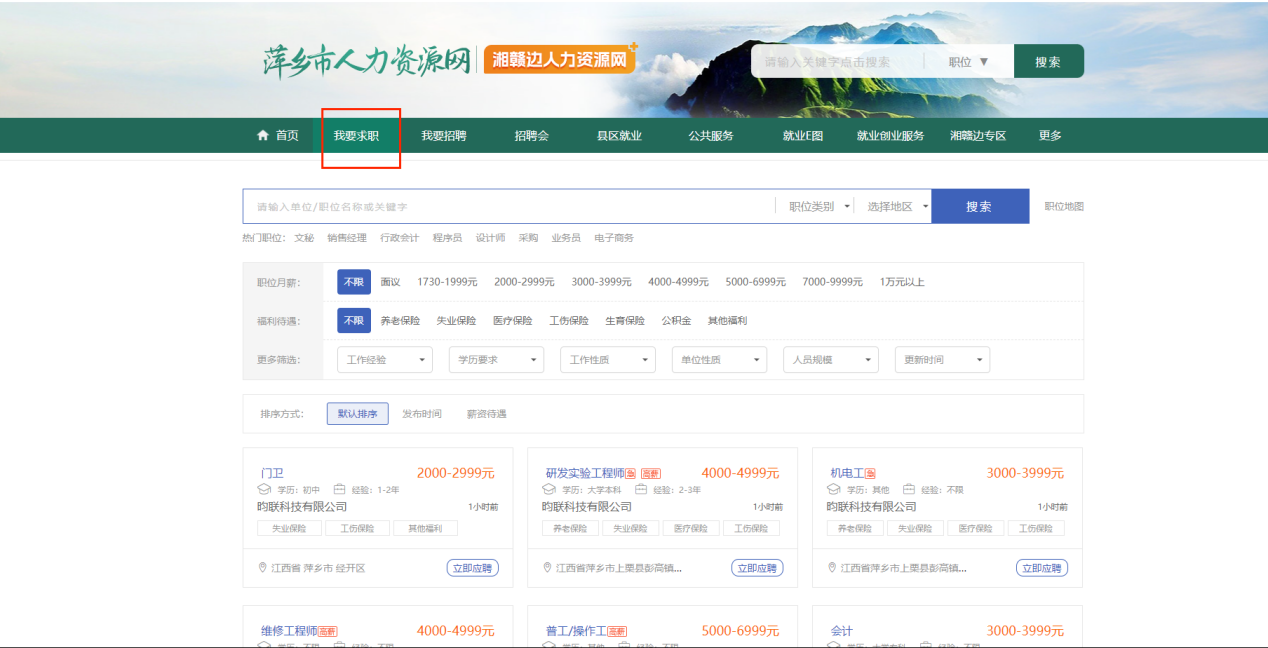Screen dimensions: 1268x648
Task: Open the 我要求职 menu item
Action: tap(356, 136)
